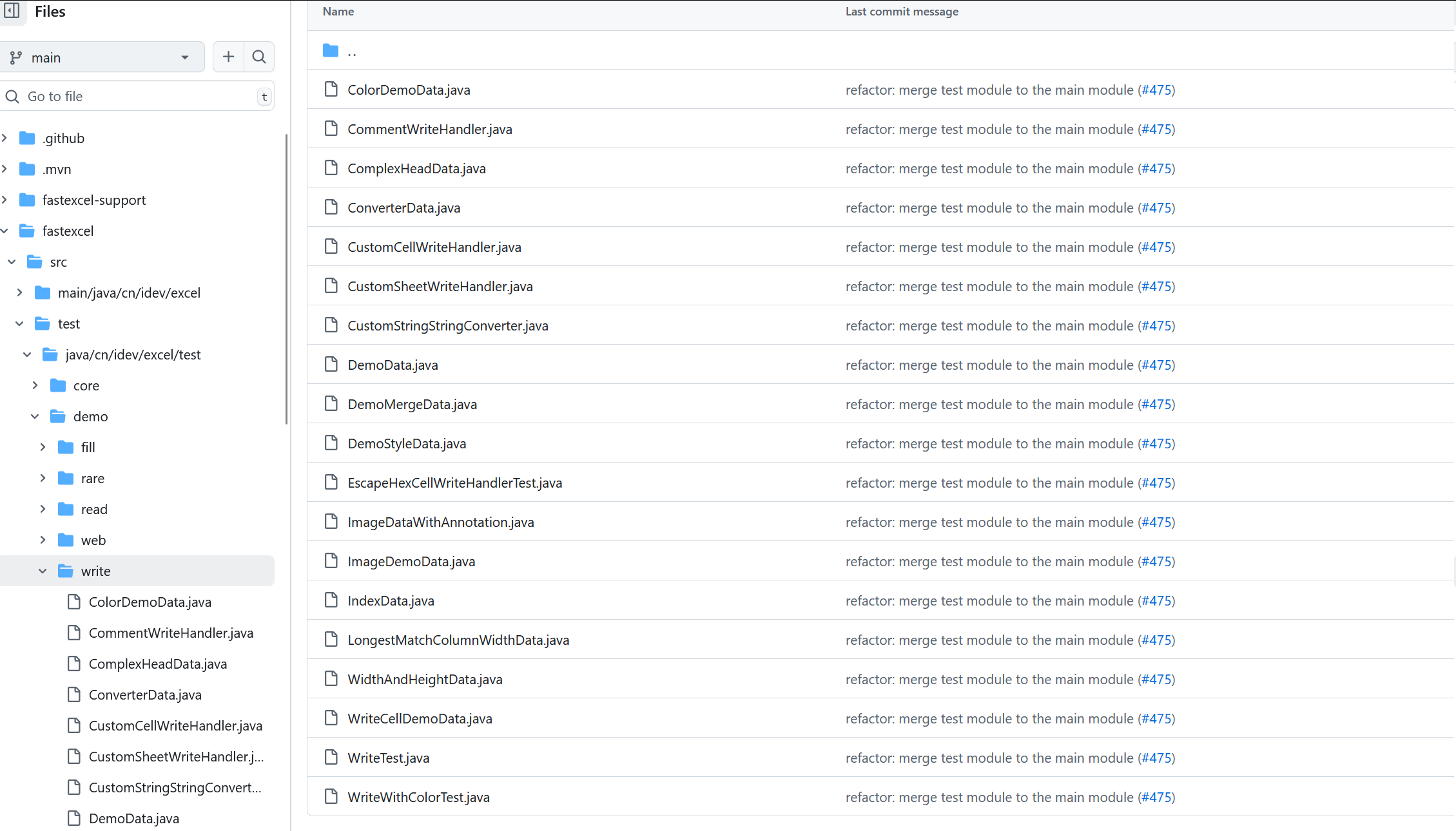The width and height of the screenshot is (1456, 831).
Task: Open ComplexHeadData.java in sidebar tree
Action: pos(158,664)
